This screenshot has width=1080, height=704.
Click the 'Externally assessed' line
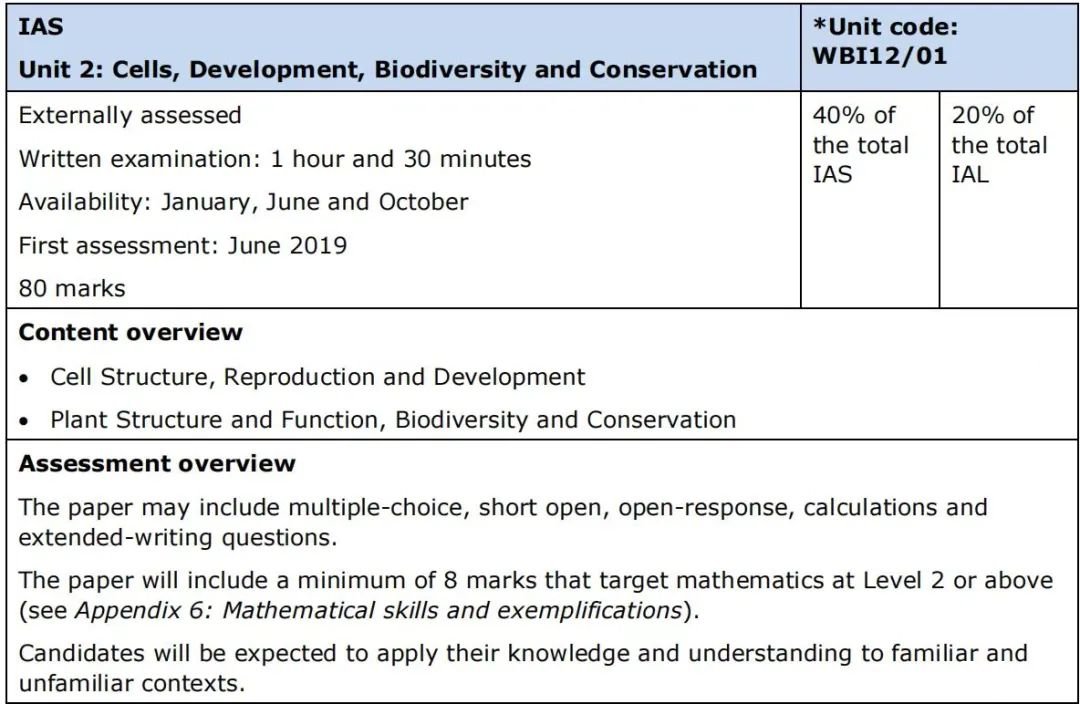130,115
